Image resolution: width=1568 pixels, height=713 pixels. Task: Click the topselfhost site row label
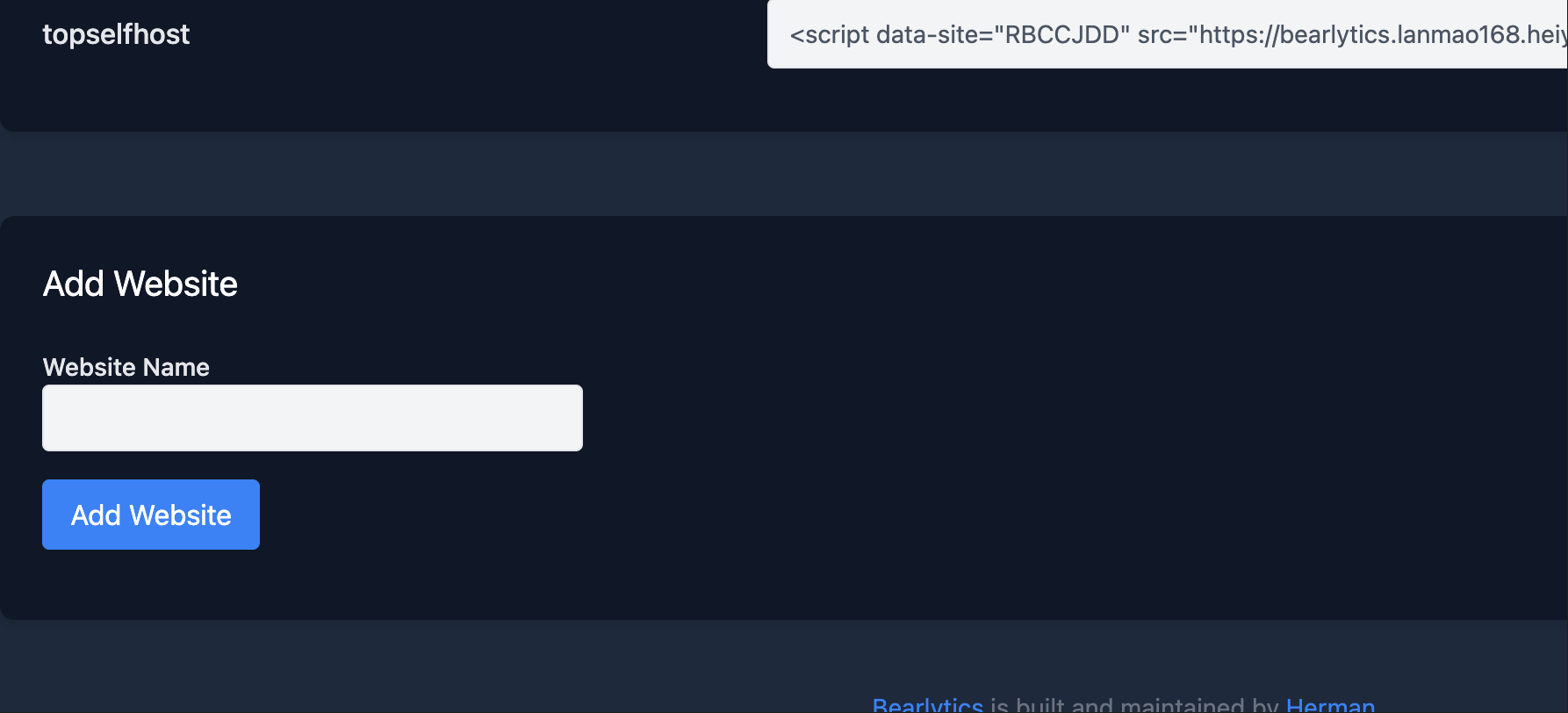(x=116, y=34)
